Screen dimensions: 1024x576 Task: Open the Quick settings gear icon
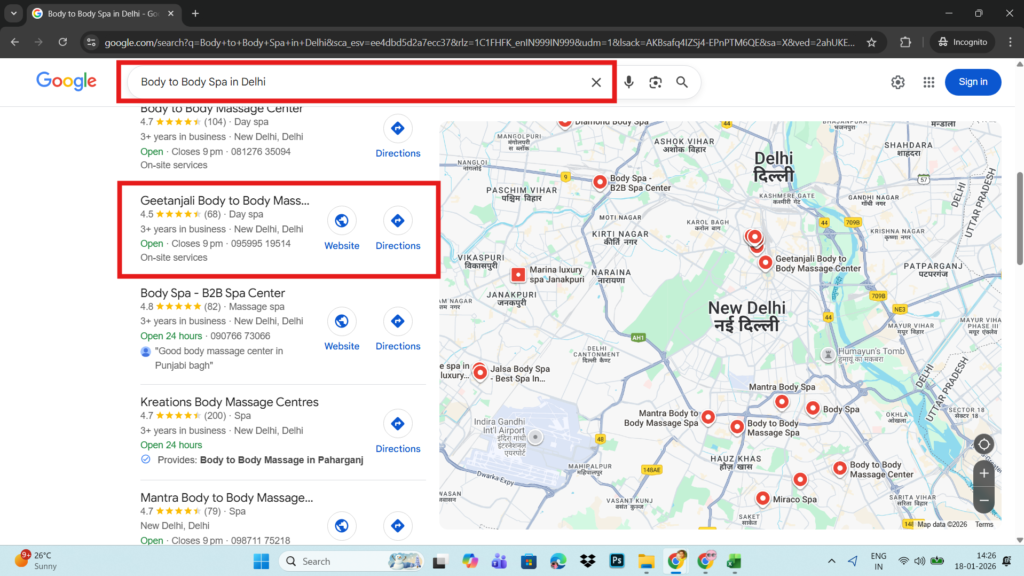(897, 82)
